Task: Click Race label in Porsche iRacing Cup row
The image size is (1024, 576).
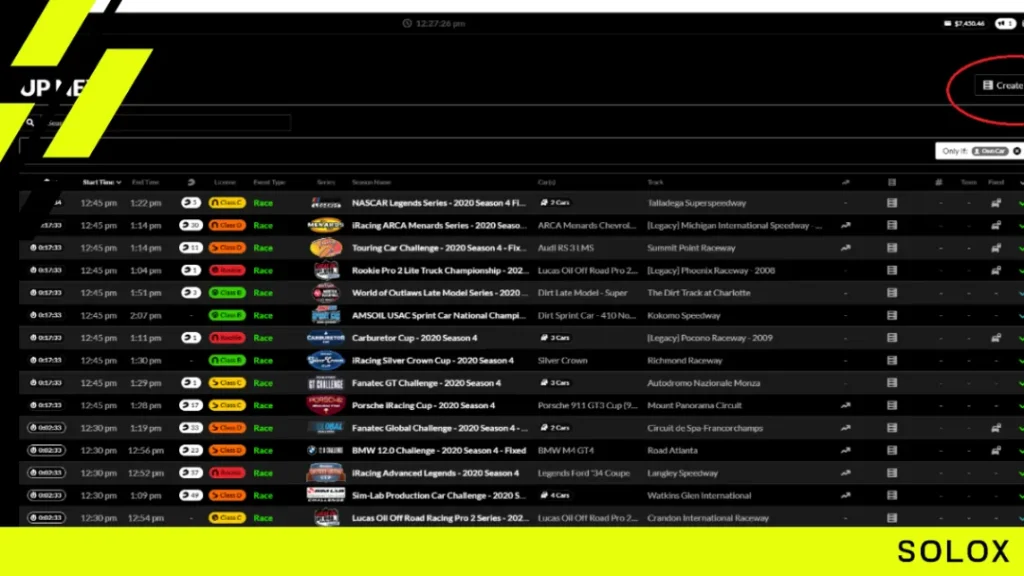Action: [263, 406]
